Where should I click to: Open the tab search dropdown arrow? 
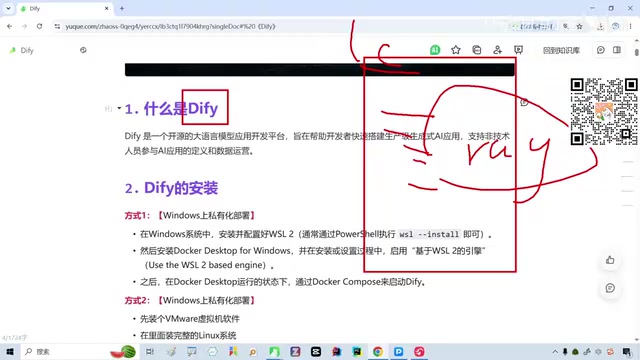point(8,8)
